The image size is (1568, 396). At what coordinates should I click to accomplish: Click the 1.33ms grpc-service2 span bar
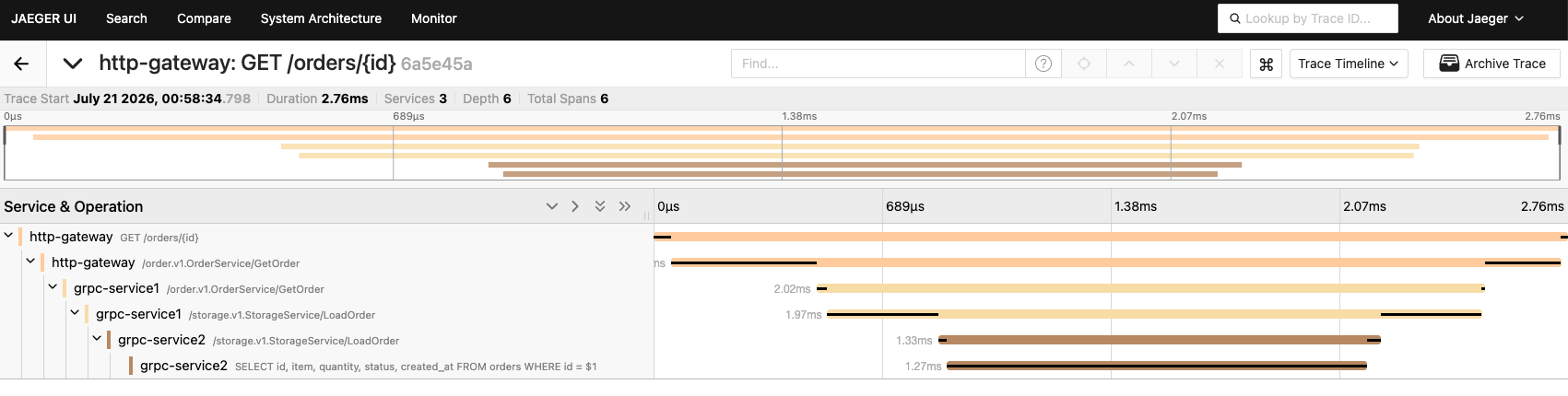[1159, 340]
